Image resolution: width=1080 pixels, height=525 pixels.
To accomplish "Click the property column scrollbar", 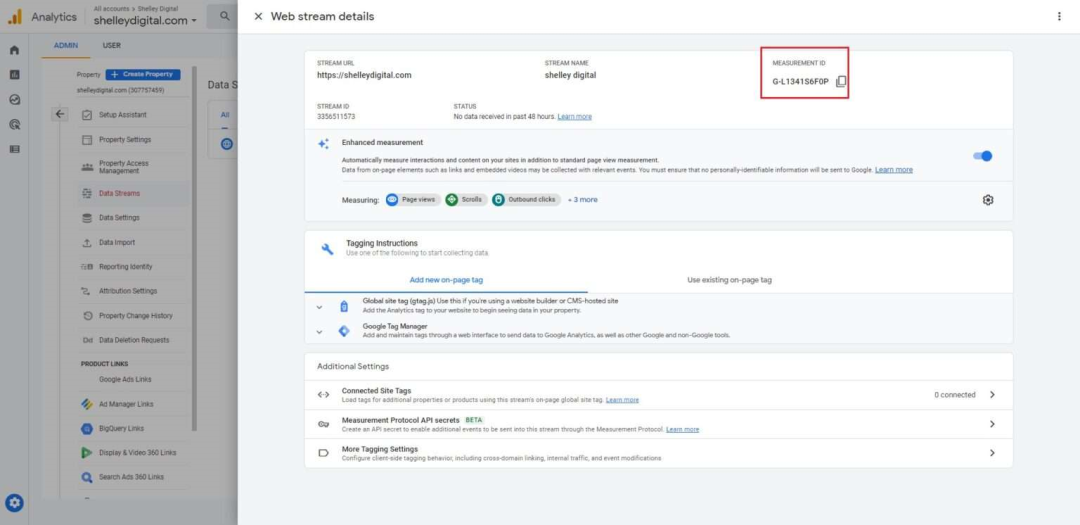I will (x=194, y=248).
